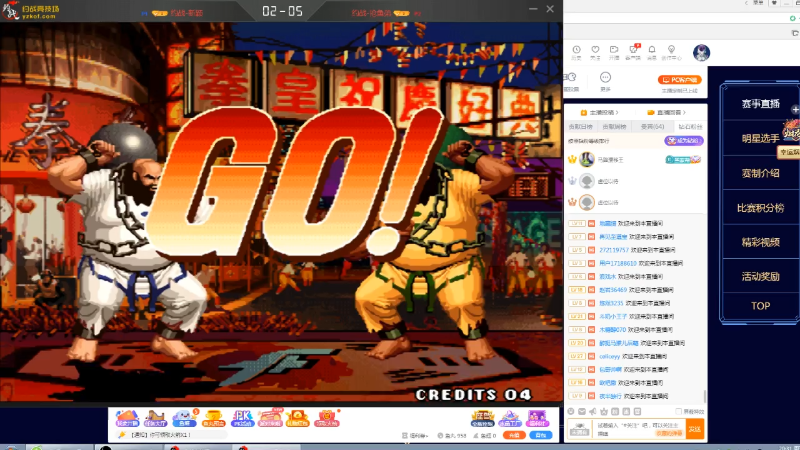Select 赛事直播 in right menu
Image resolution: width=800 pixels, height=450 pixels.
coord(760,104)
